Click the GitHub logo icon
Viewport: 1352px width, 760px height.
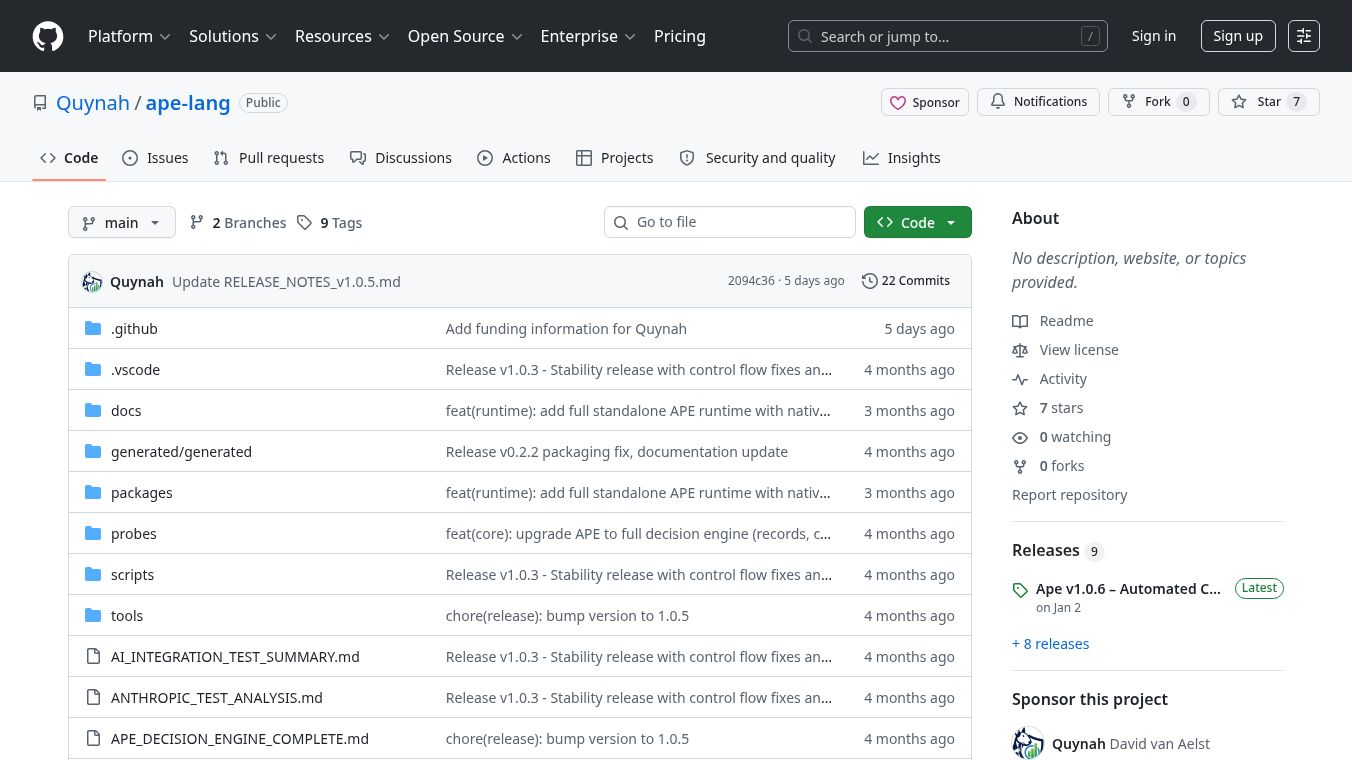[x=48, y=36]
